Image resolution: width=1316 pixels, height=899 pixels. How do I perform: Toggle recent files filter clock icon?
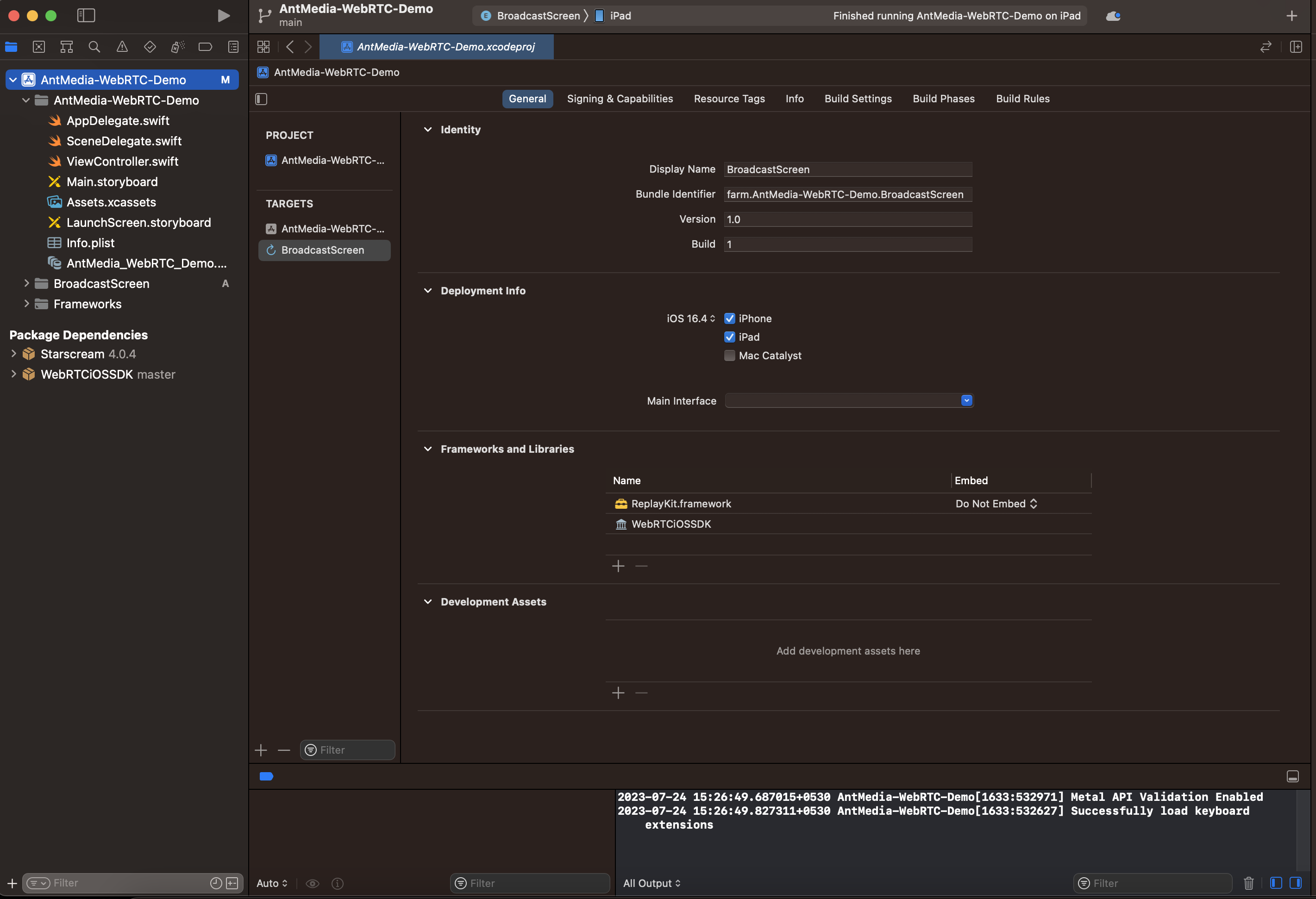tap(216, 883)
